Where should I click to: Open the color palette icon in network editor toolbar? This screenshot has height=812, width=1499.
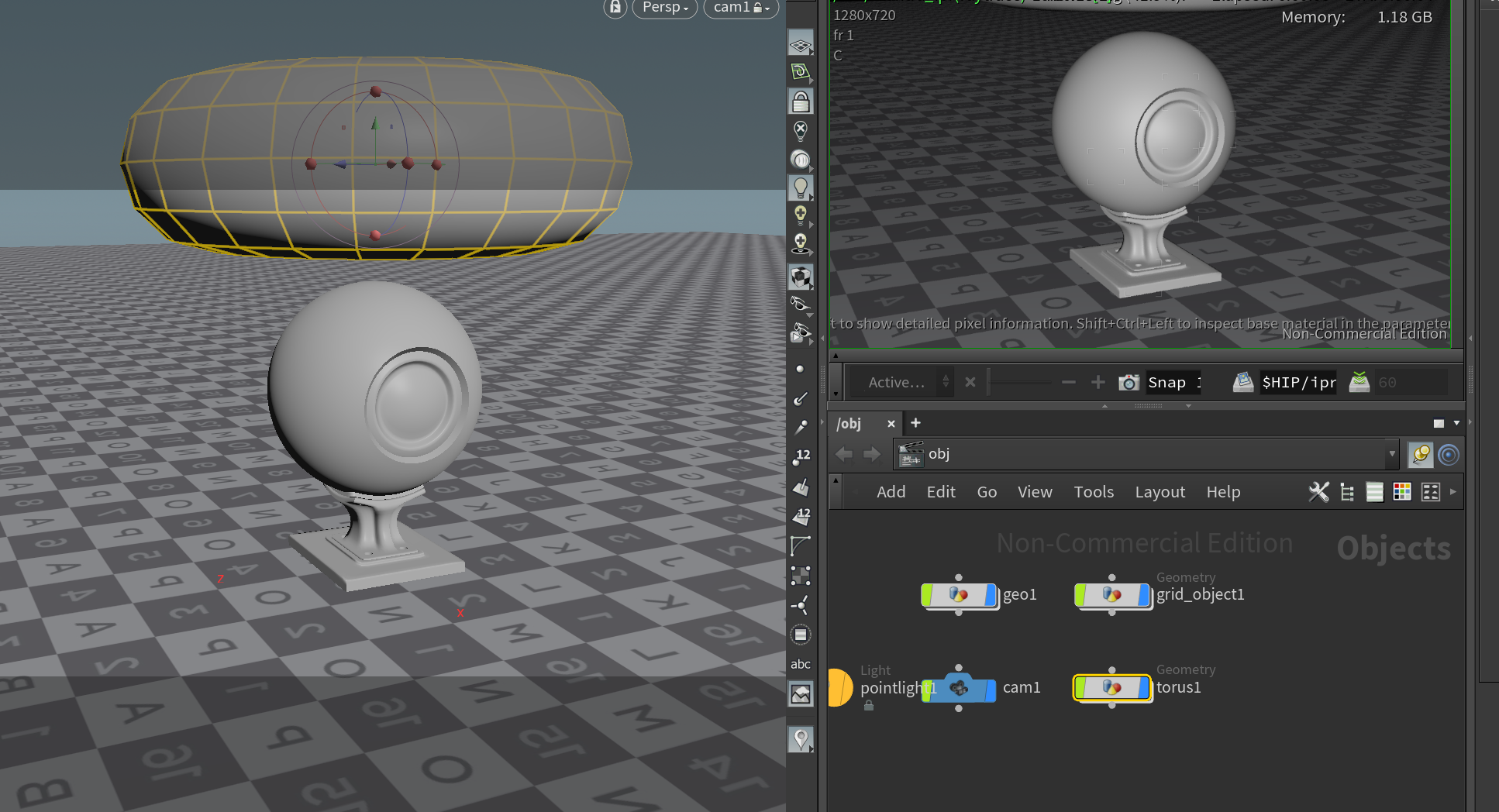(x=1402, y=492)
